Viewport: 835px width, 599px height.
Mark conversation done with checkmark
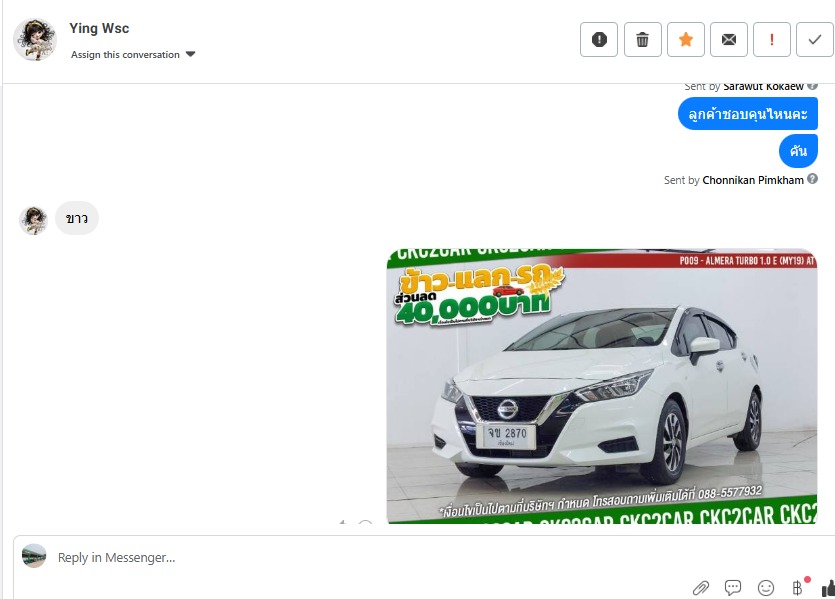click(x=814, y=39)
